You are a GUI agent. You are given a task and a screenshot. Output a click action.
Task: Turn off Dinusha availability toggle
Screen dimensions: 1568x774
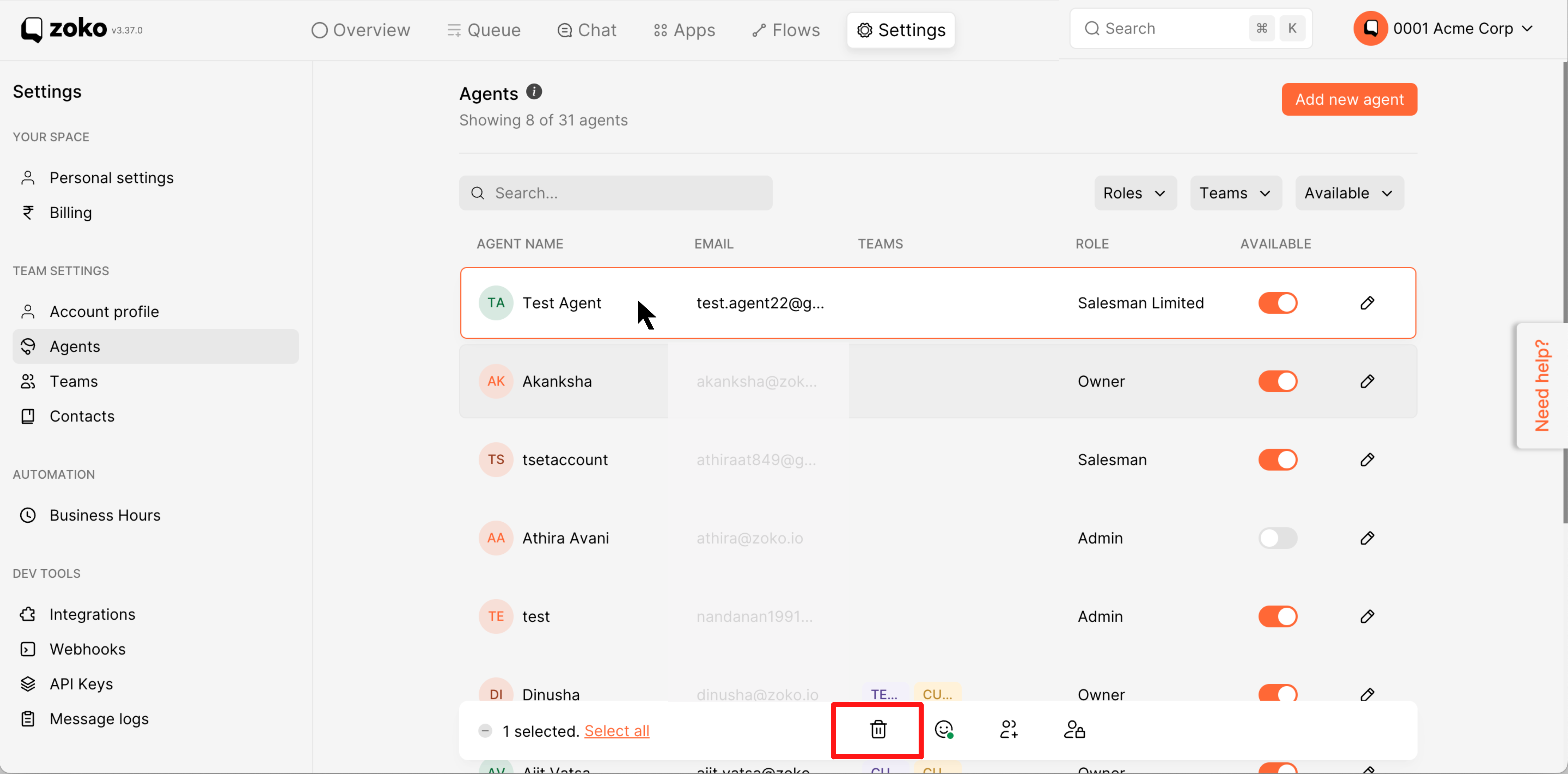(1278, 693)
